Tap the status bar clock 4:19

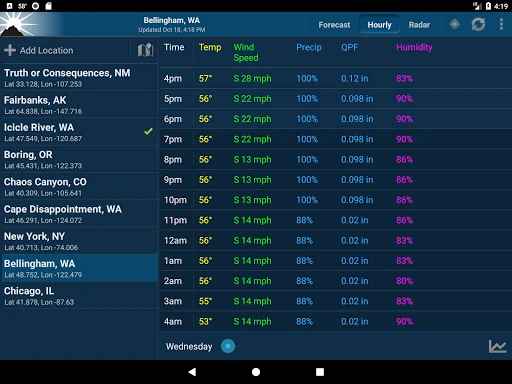click(x=501, y=6)
